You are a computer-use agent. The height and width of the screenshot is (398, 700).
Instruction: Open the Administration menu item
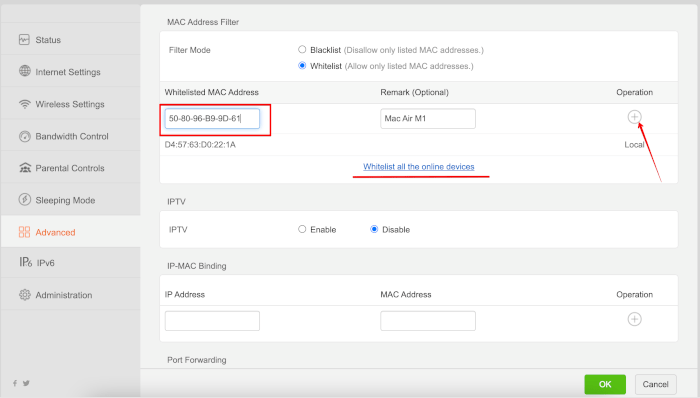[71, 294]
